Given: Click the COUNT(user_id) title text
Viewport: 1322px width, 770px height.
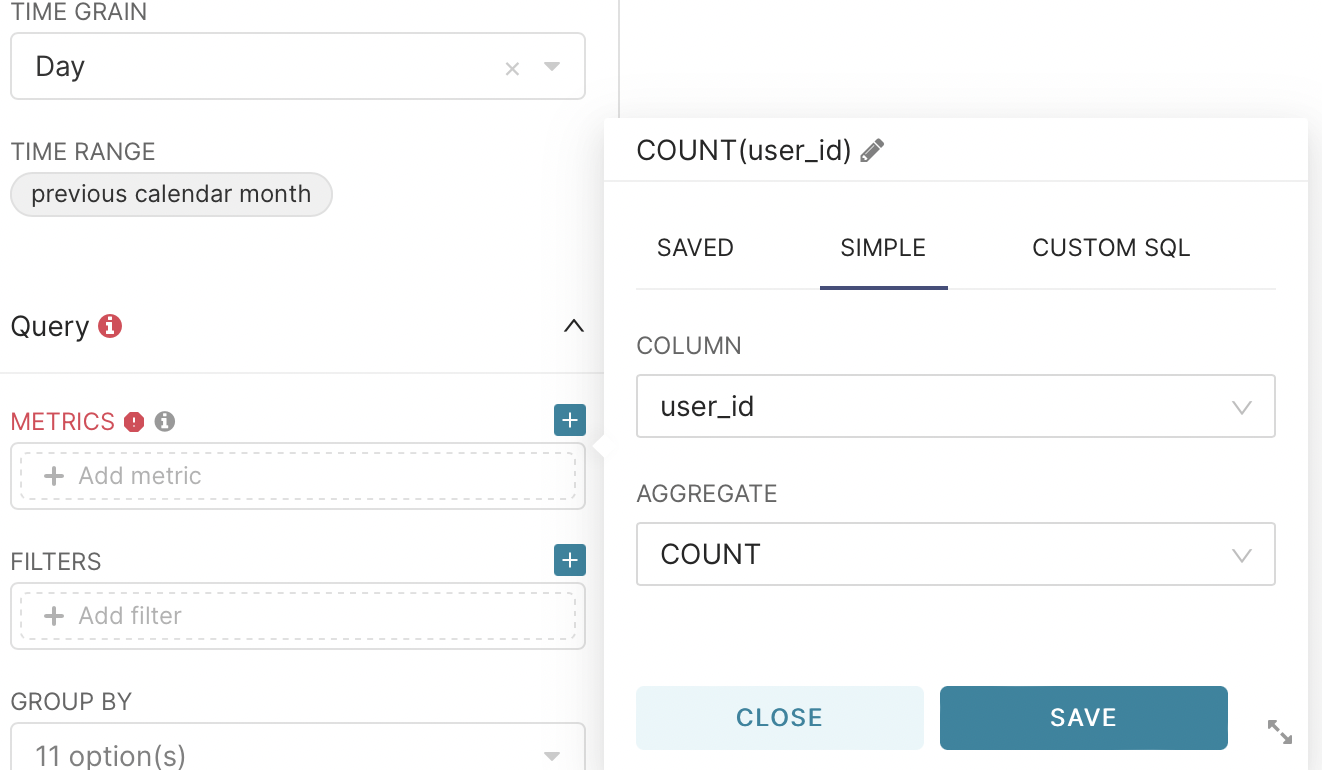Looking at the screenshot, I should pos(744,151).
